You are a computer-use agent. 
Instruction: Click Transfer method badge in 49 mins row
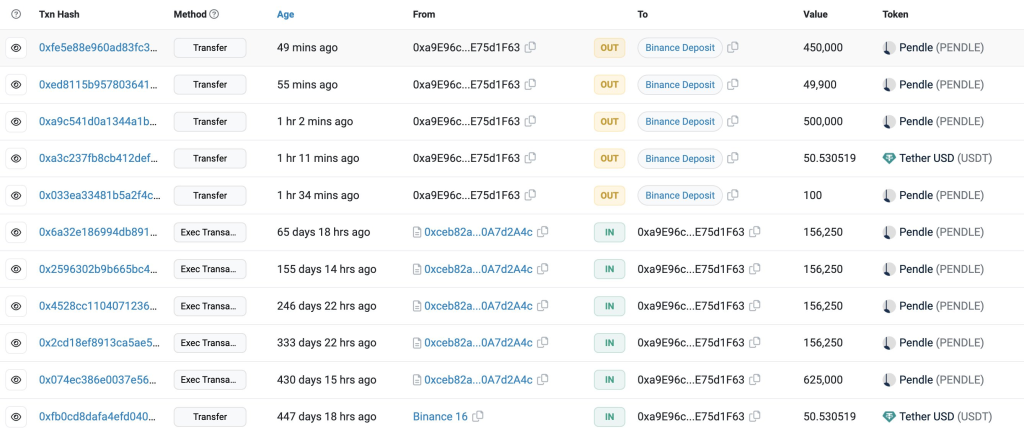[210, 48]
